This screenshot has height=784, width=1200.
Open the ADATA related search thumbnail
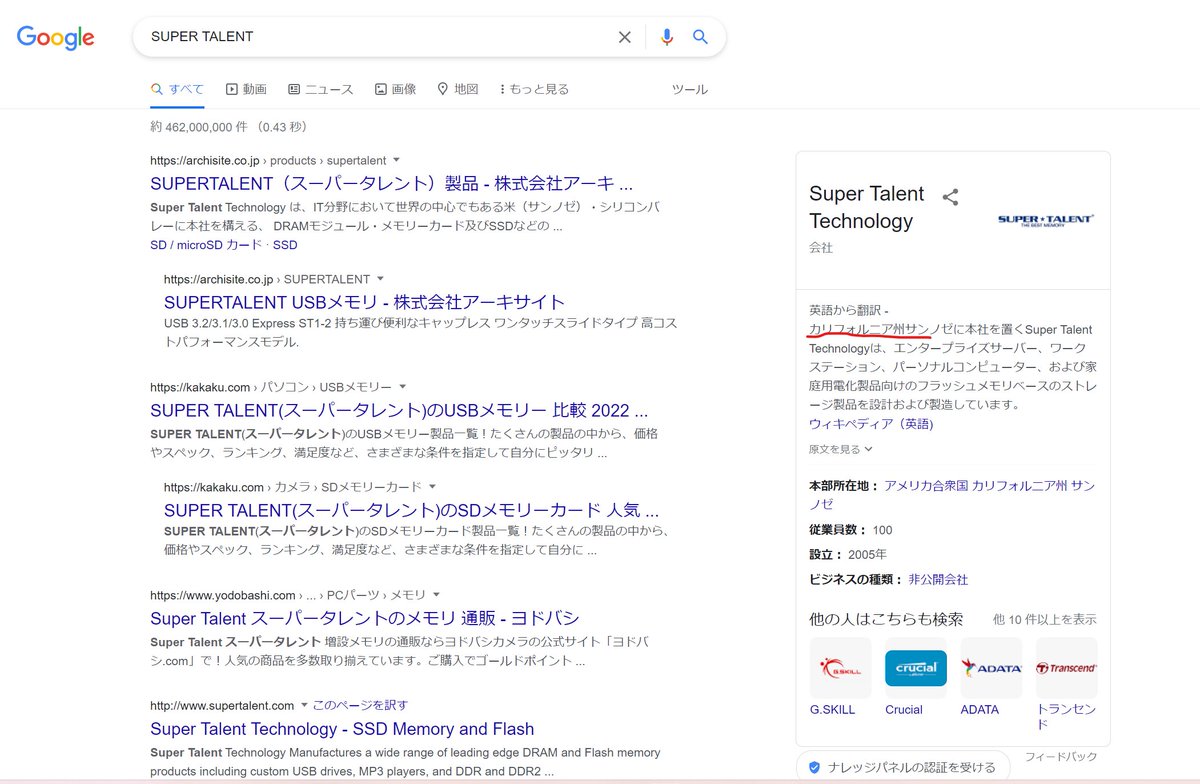991,668
